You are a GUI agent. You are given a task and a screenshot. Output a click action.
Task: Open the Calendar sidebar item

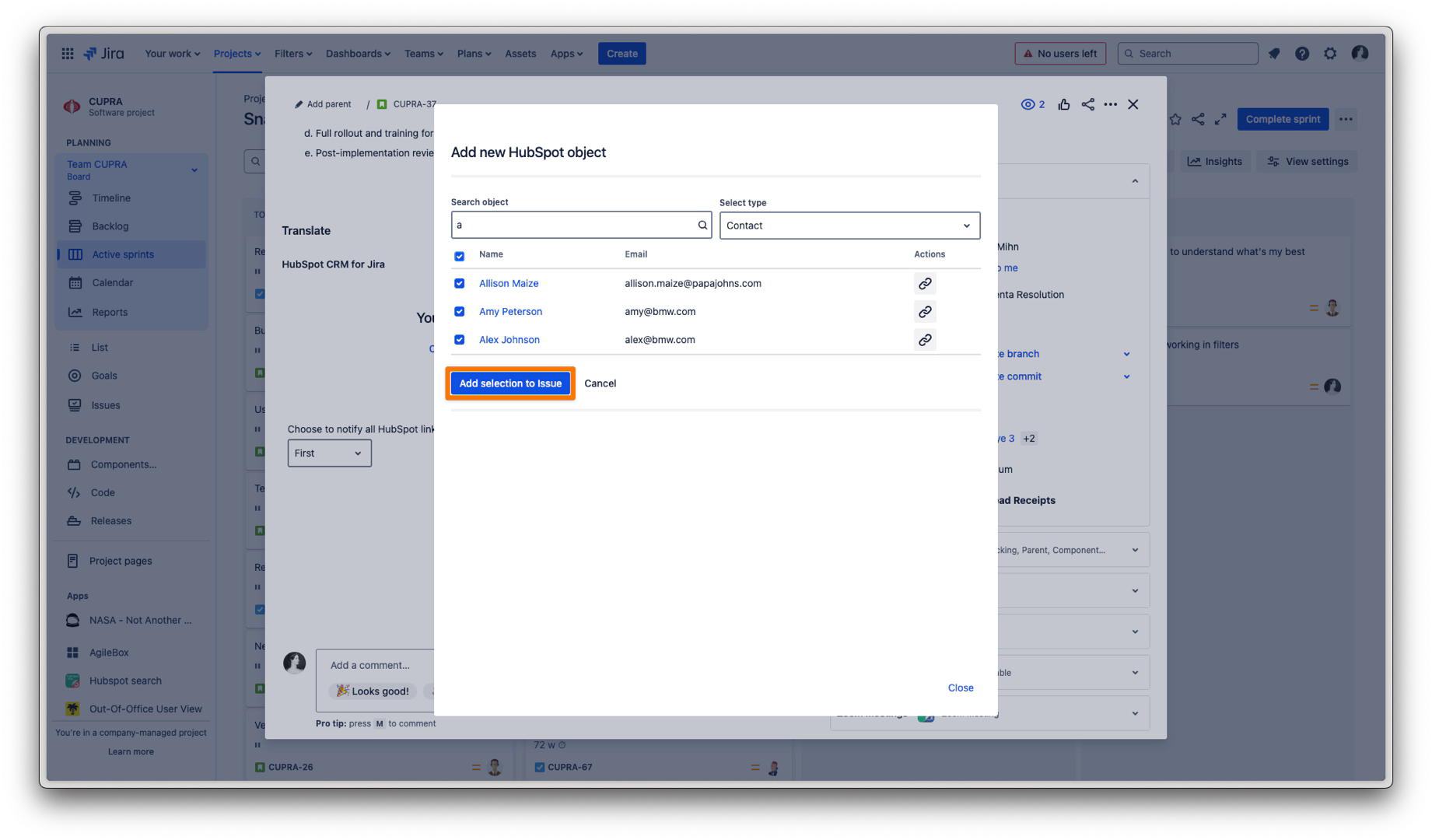pyautogui.click(x=131, y=283)
